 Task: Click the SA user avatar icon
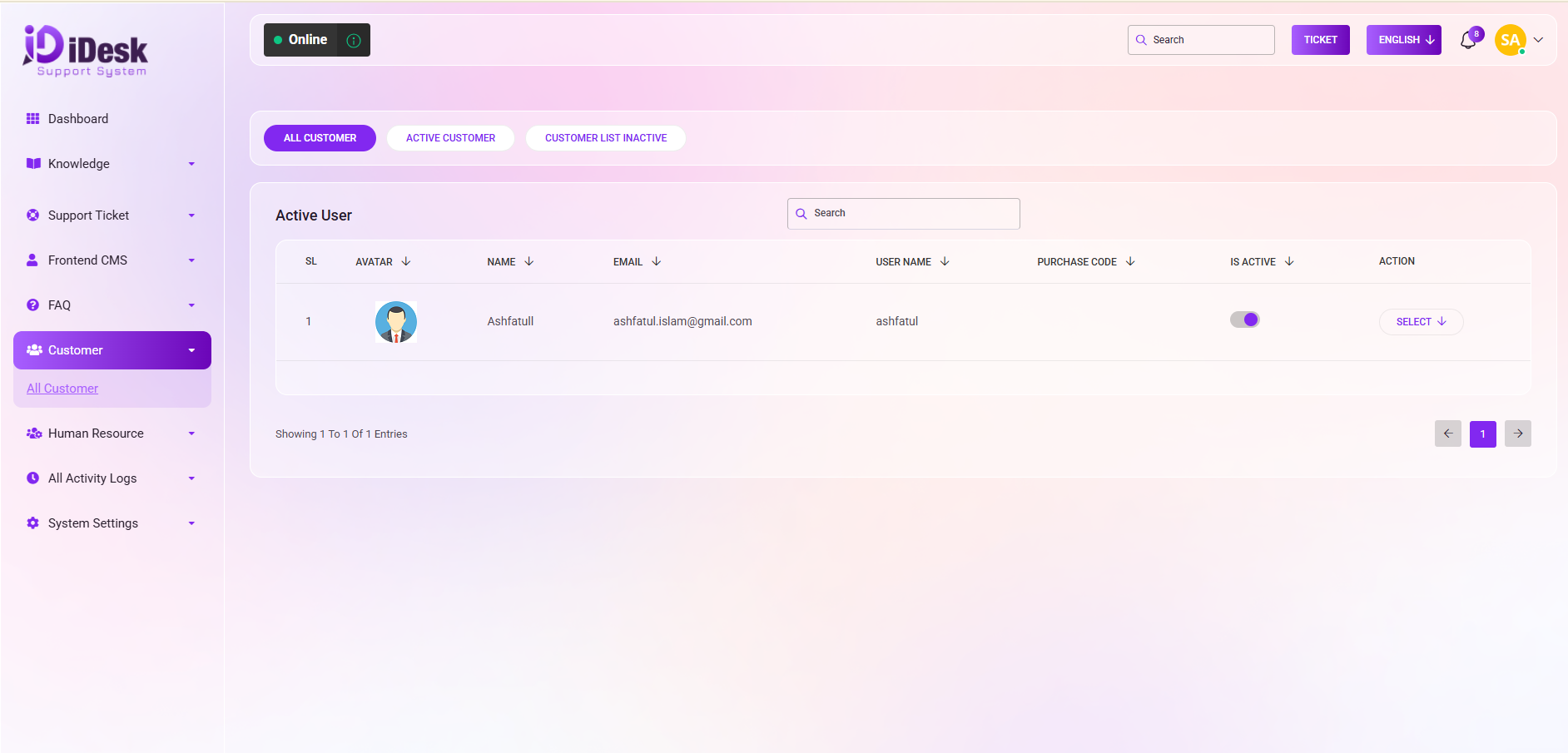tap(1510, 40)
